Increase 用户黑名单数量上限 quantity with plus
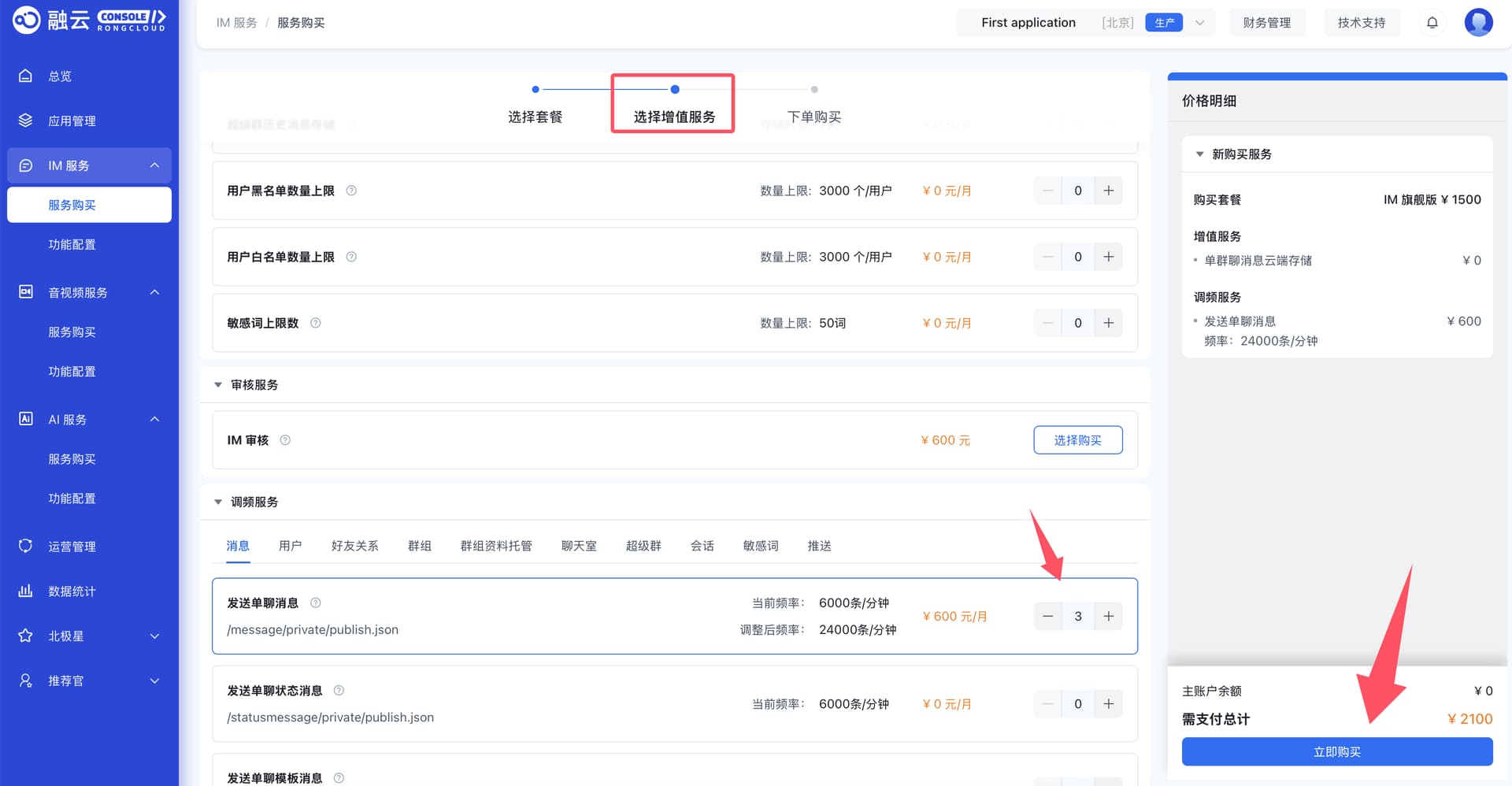This screenshot has height=786, width=1512. click(1108, 191)
